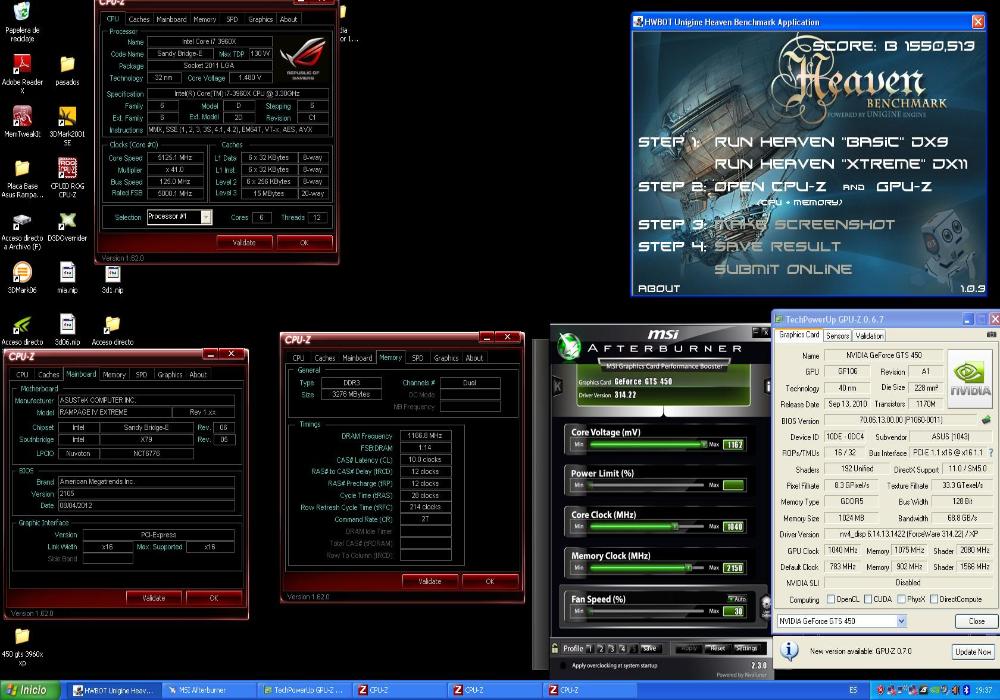
Task: Launch the CPUID ROG CPU-Z shortcut
Action: [x=67, y=177]
